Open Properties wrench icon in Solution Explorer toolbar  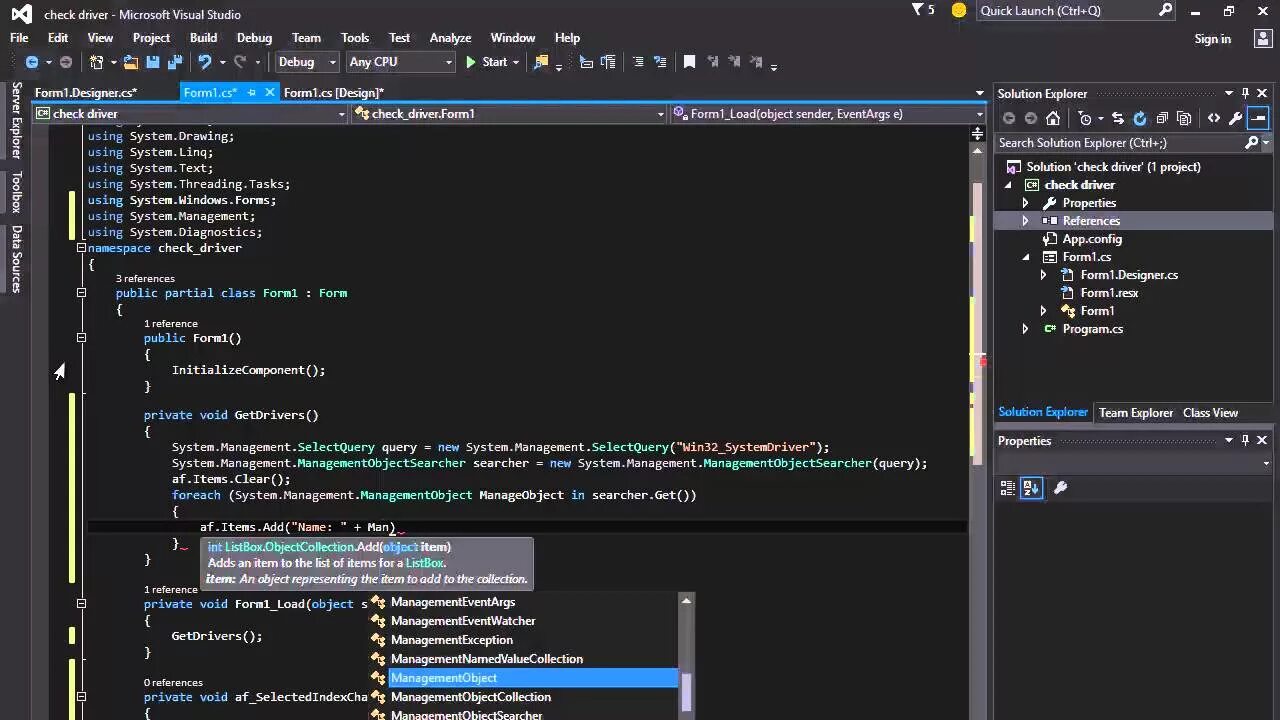1236,118
